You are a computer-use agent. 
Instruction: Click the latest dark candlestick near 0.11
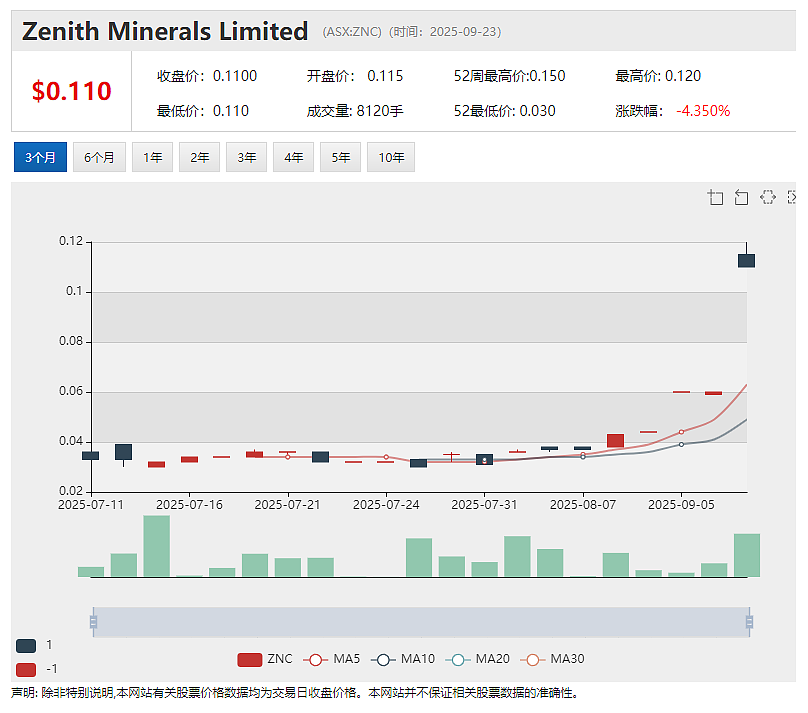747,261
